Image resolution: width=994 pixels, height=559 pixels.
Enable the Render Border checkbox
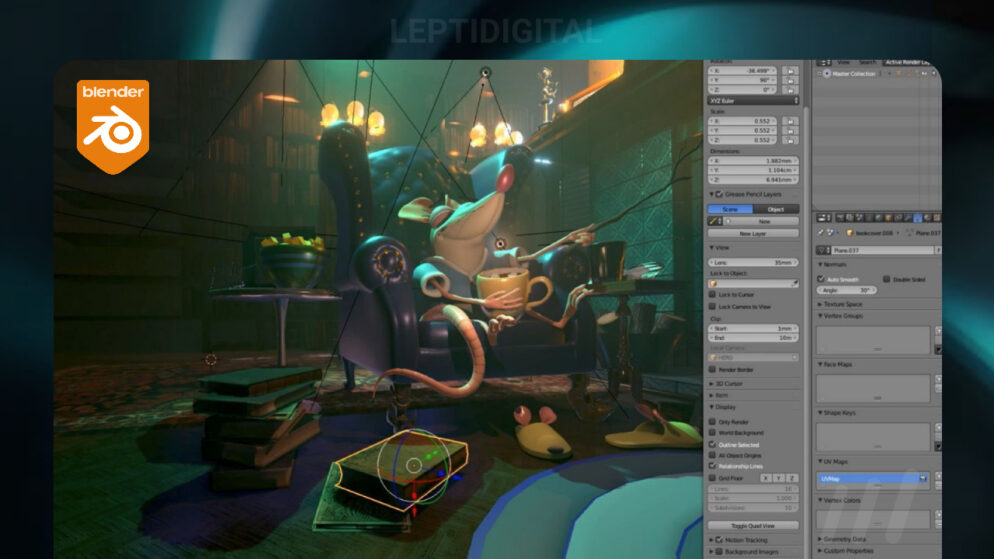[x=713, y=369]
